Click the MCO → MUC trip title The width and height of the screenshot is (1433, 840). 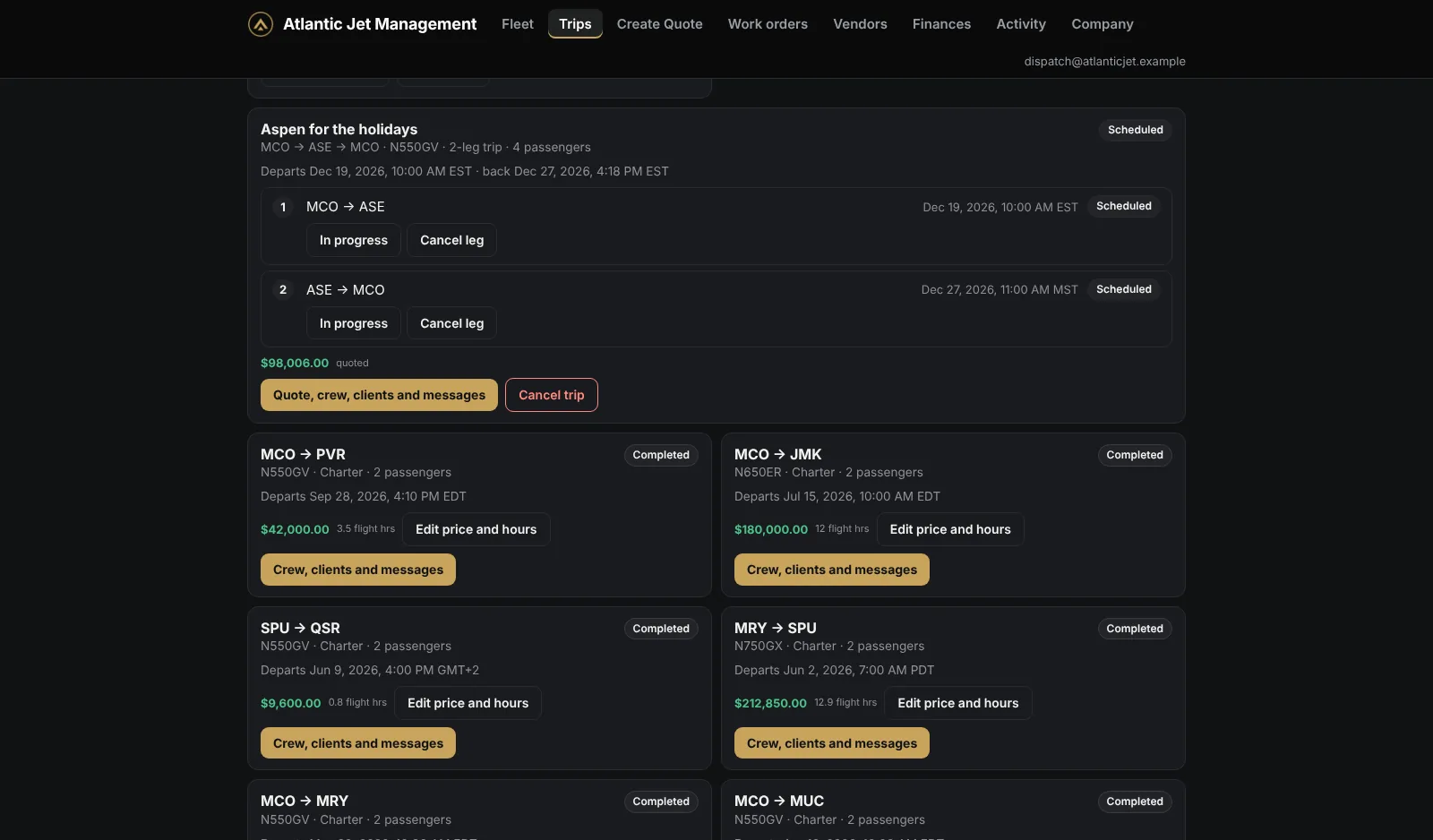(x=779, y=801)
